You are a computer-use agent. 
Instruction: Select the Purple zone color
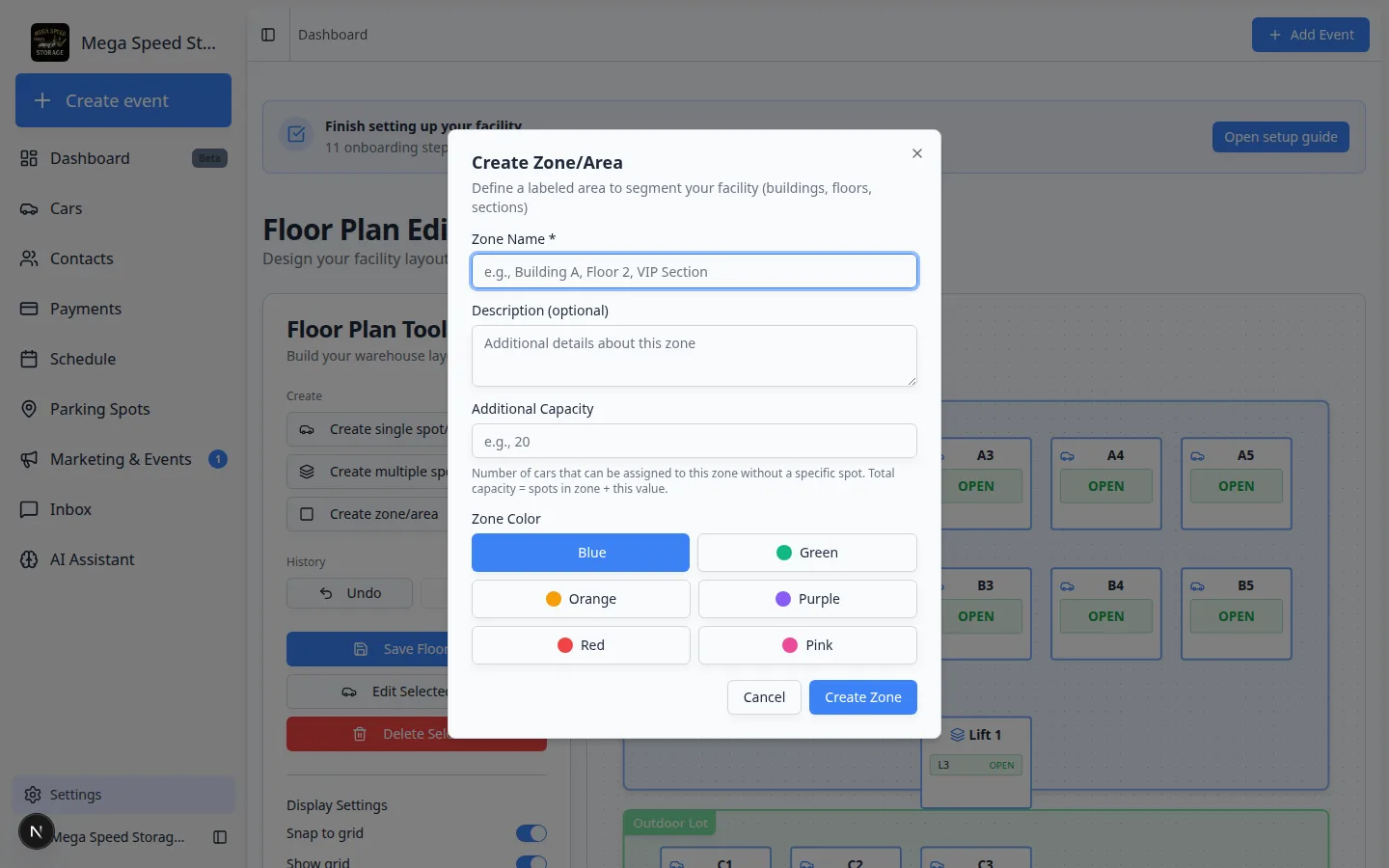pos(807,599)
